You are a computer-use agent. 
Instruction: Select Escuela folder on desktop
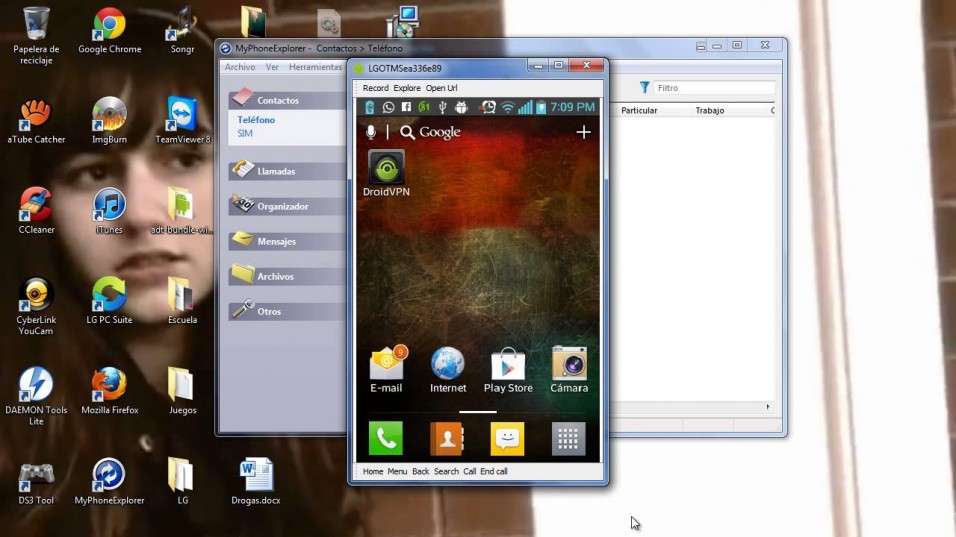coord(182,301)
